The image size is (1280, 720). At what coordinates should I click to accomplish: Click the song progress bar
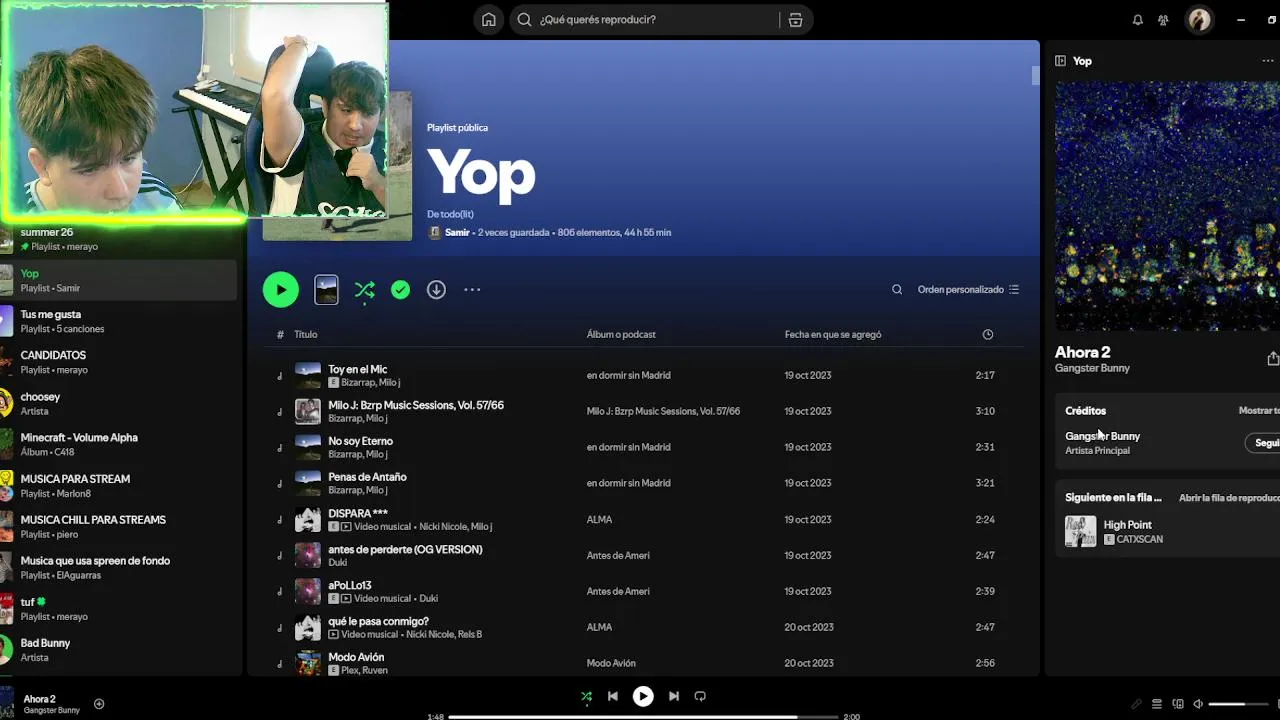tap(643, 717)
